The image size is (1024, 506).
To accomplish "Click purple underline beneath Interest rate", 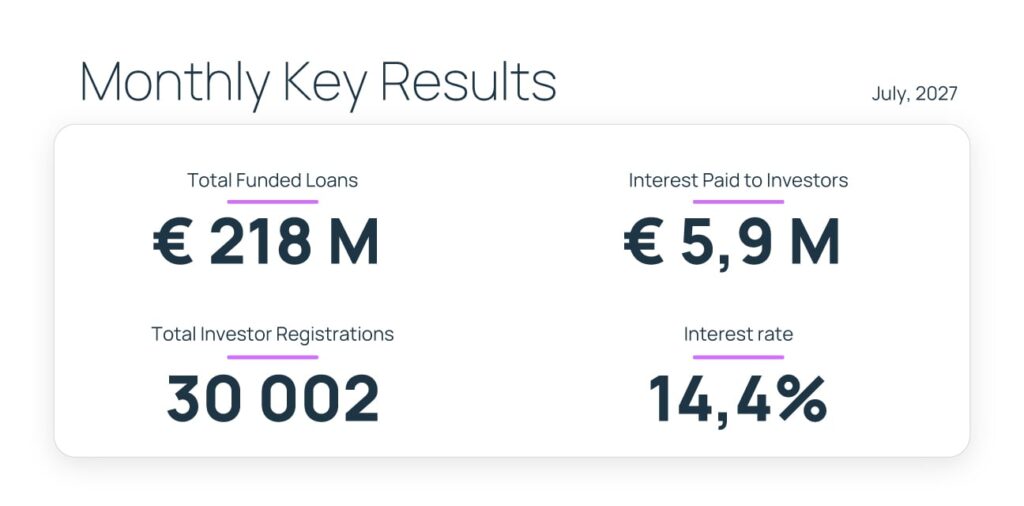I will click(x=738, y=357).
